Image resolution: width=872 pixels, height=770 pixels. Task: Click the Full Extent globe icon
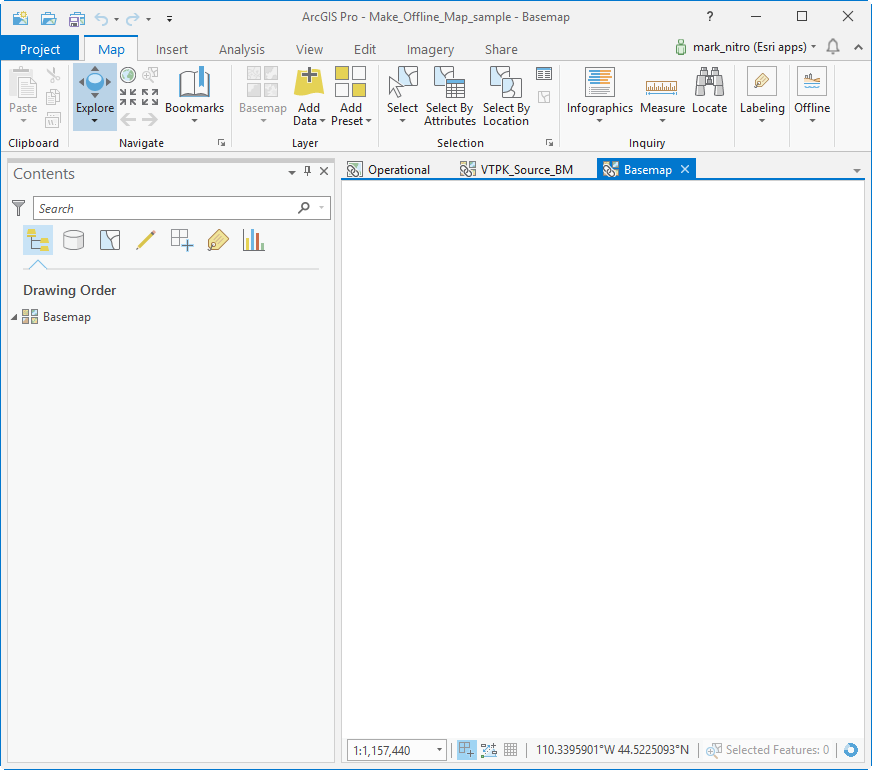(x=128, y=74)
